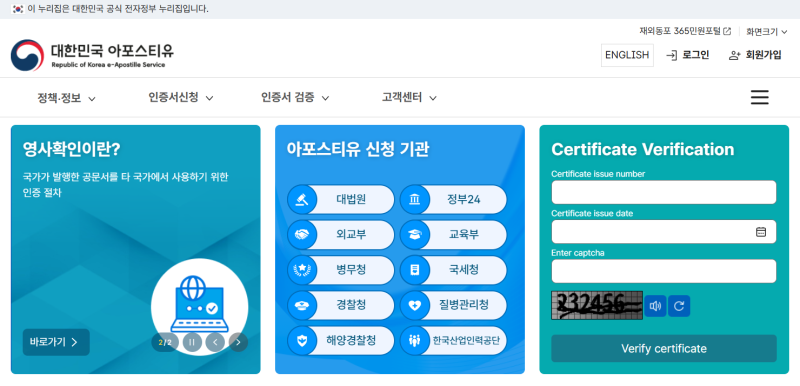Click the login arrow icon beside 로그인

pyautogui.click(x=672, y=55)
